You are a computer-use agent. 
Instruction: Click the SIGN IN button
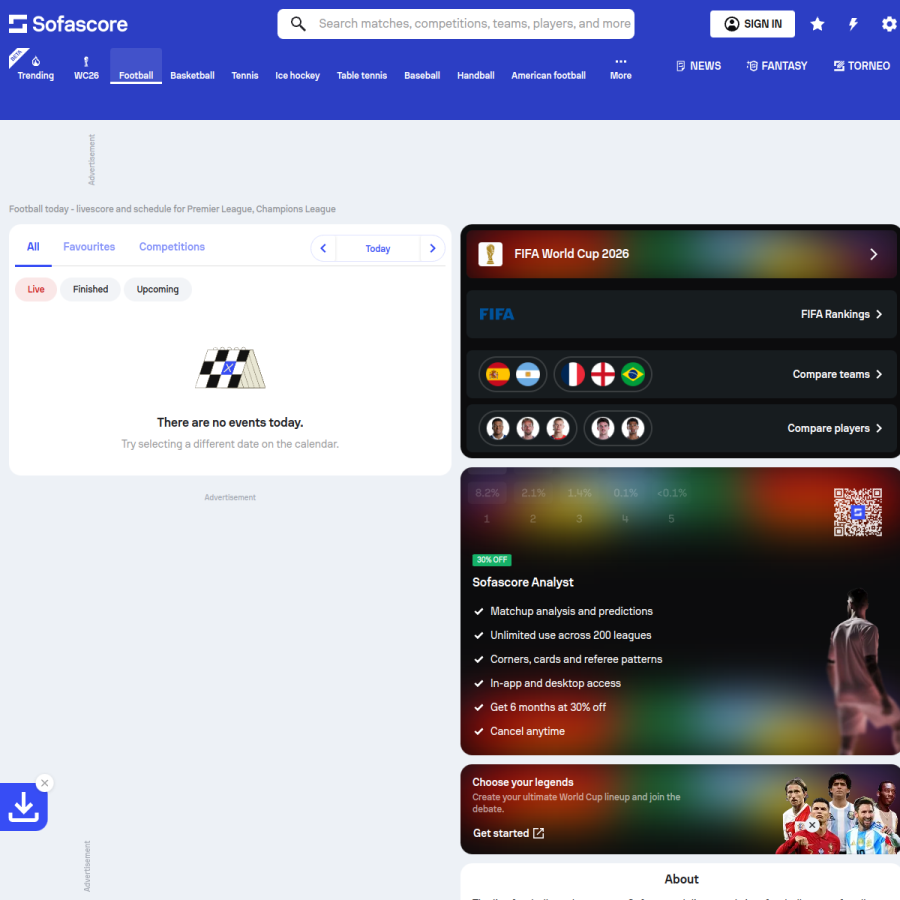click(x=752, y=24)
